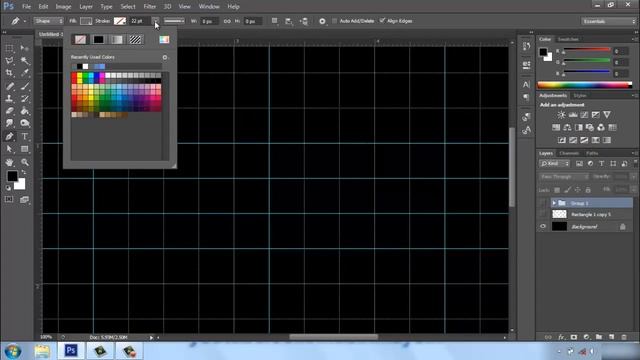Choose the Brush tool
This screenshot has width=640, height=360.
tap(24, 86)
